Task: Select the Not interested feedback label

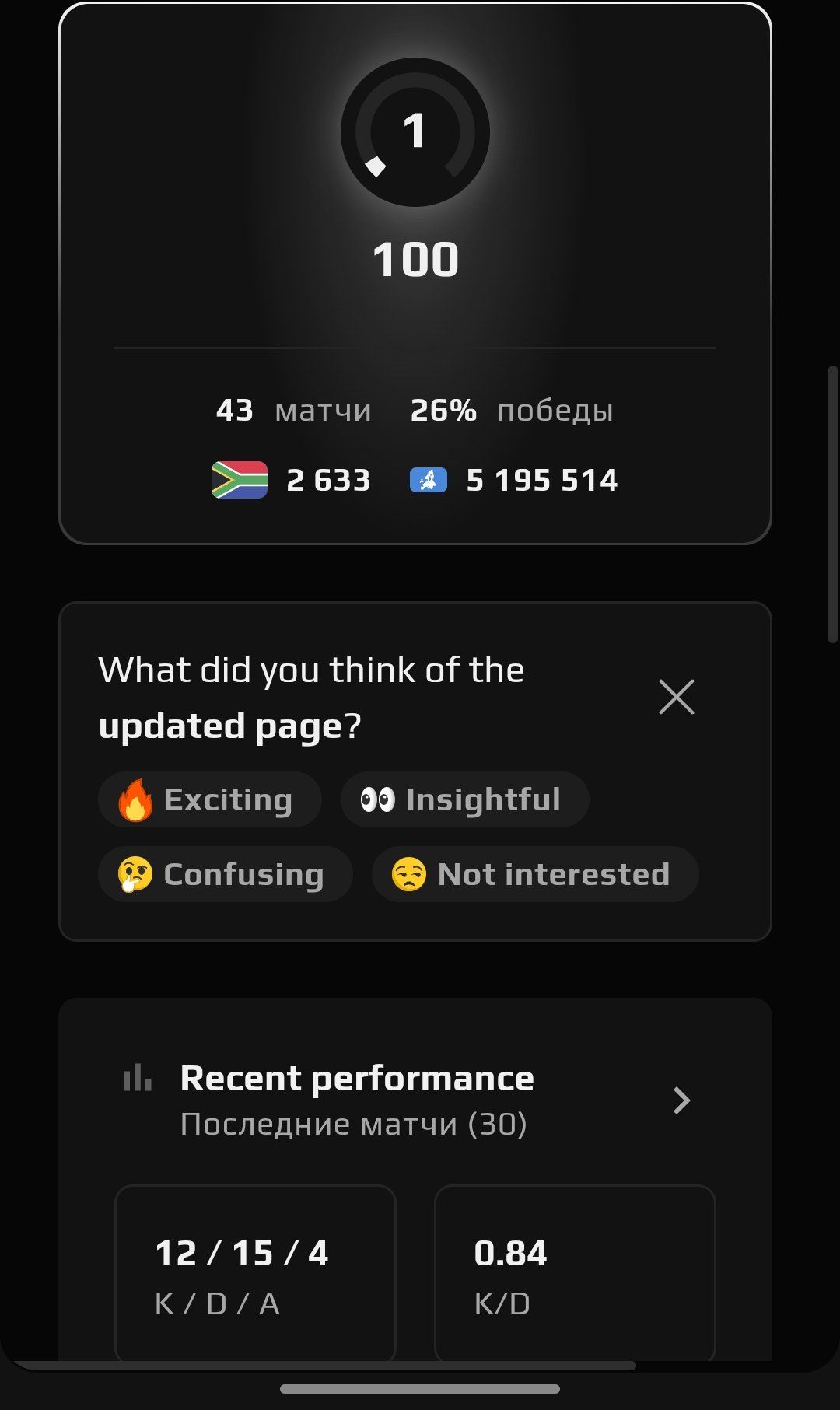Action: tap(553, 874)
